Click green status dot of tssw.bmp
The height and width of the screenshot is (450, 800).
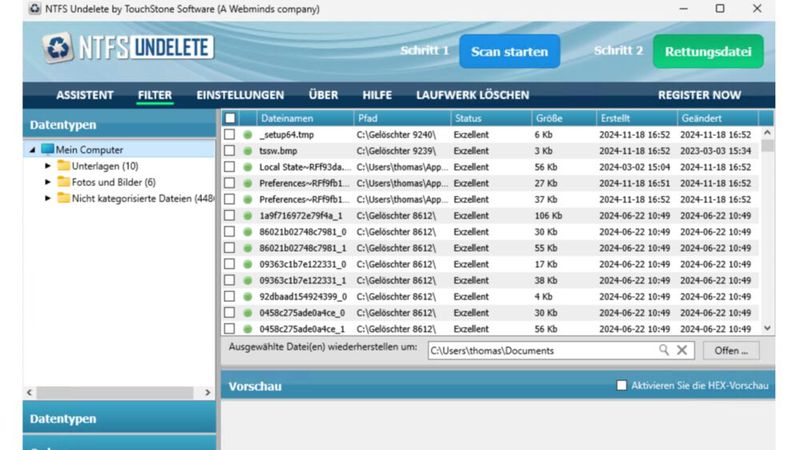click(247, 151)
